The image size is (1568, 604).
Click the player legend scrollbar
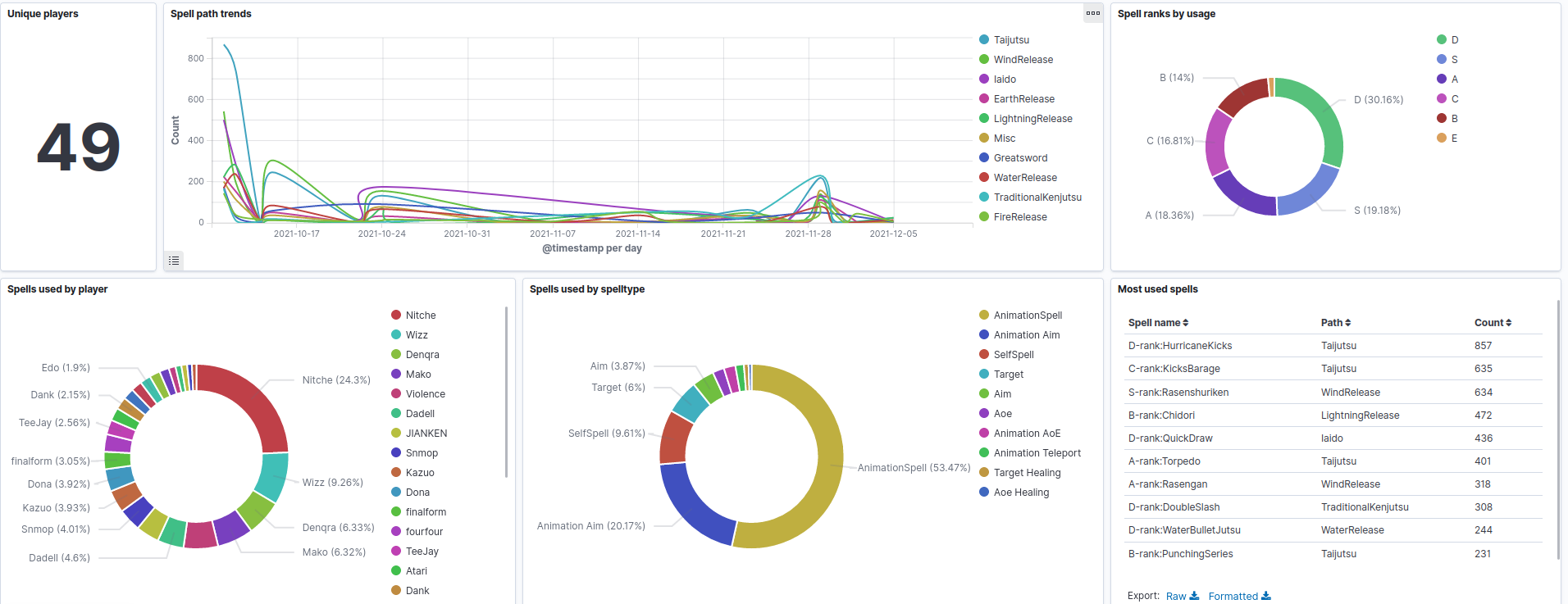coord(506,392)
